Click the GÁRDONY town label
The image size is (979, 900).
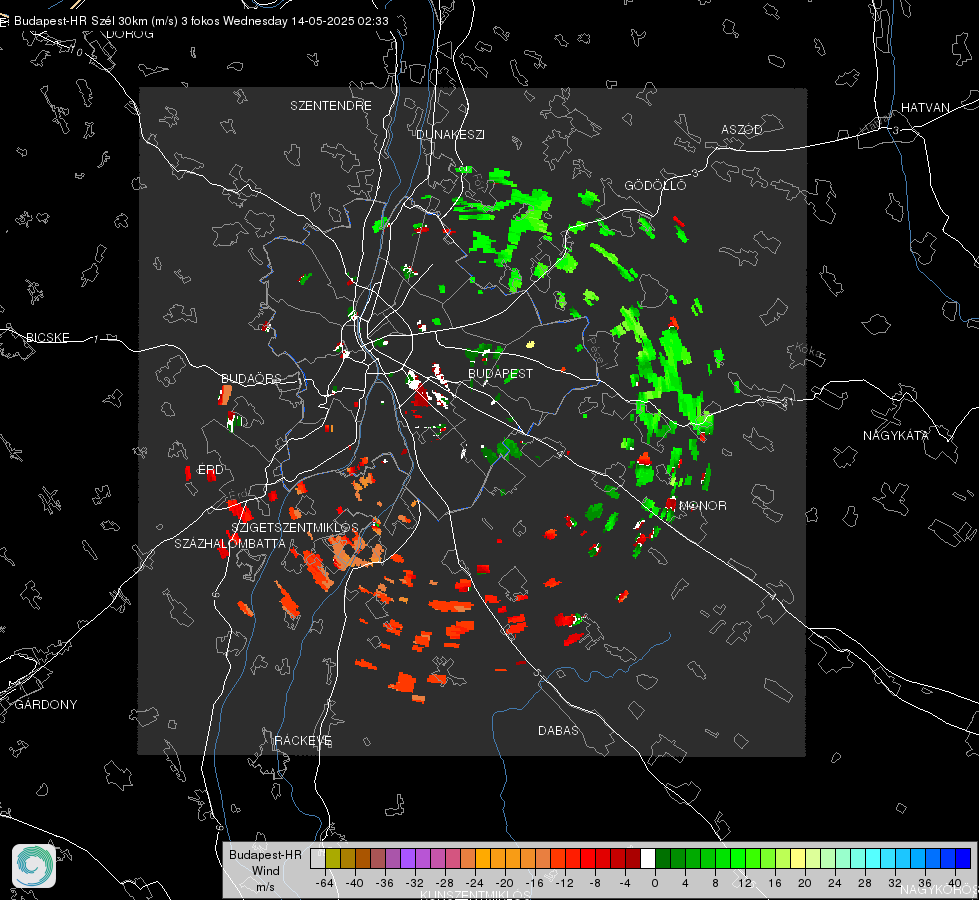tap(46, 704)
